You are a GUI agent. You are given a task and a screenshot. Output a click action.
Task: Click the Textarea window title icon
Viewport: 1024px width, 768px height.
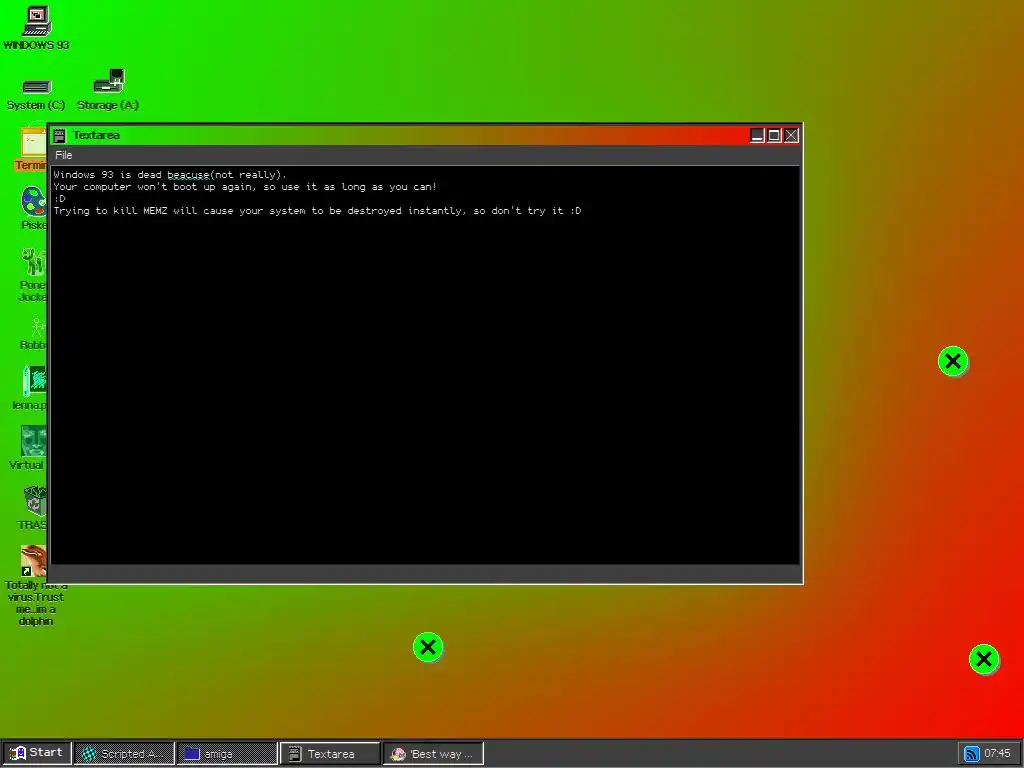pos(59,135)
